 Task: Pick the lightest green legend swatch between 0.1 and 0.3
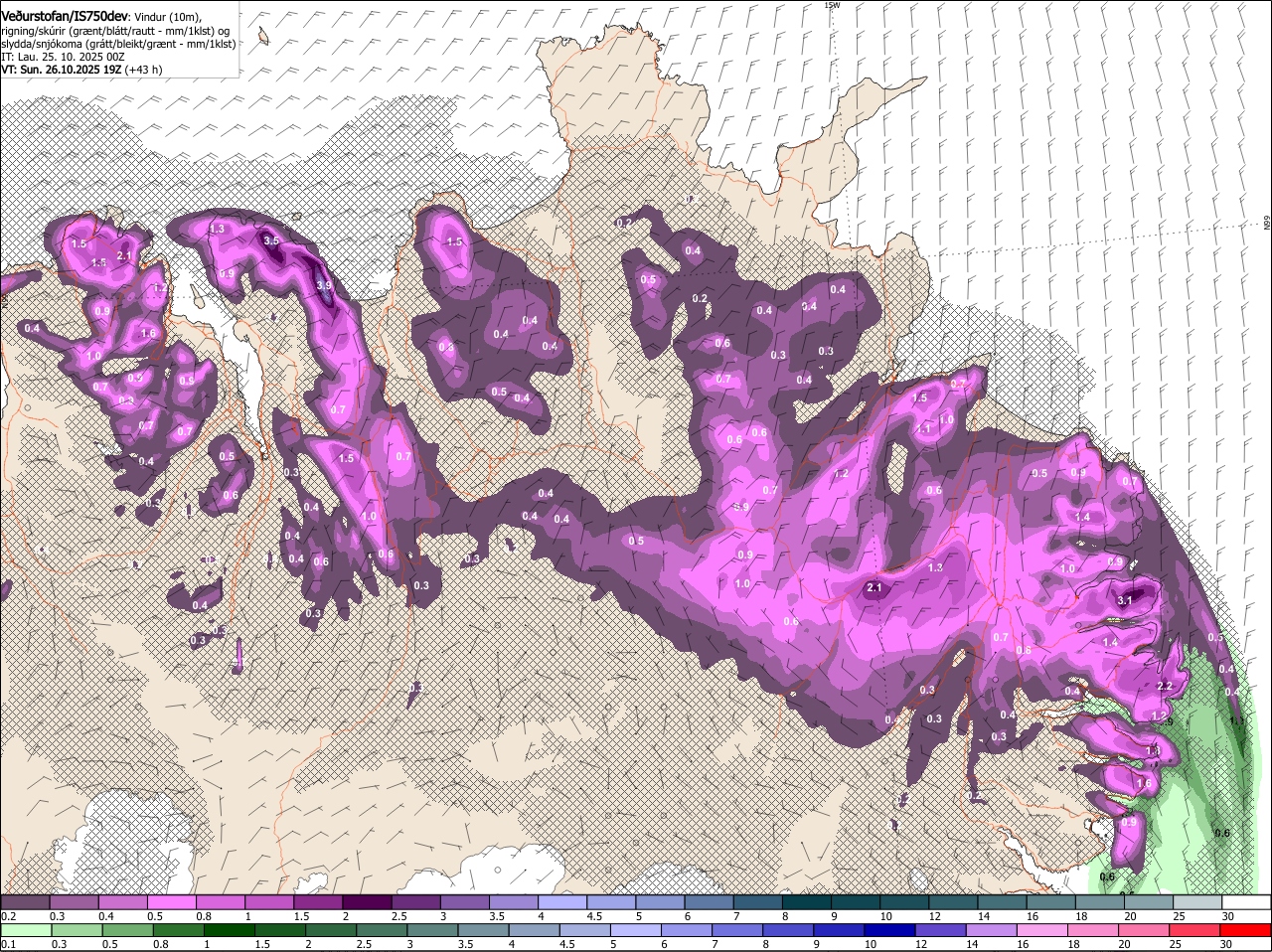(x=25, y=930)
